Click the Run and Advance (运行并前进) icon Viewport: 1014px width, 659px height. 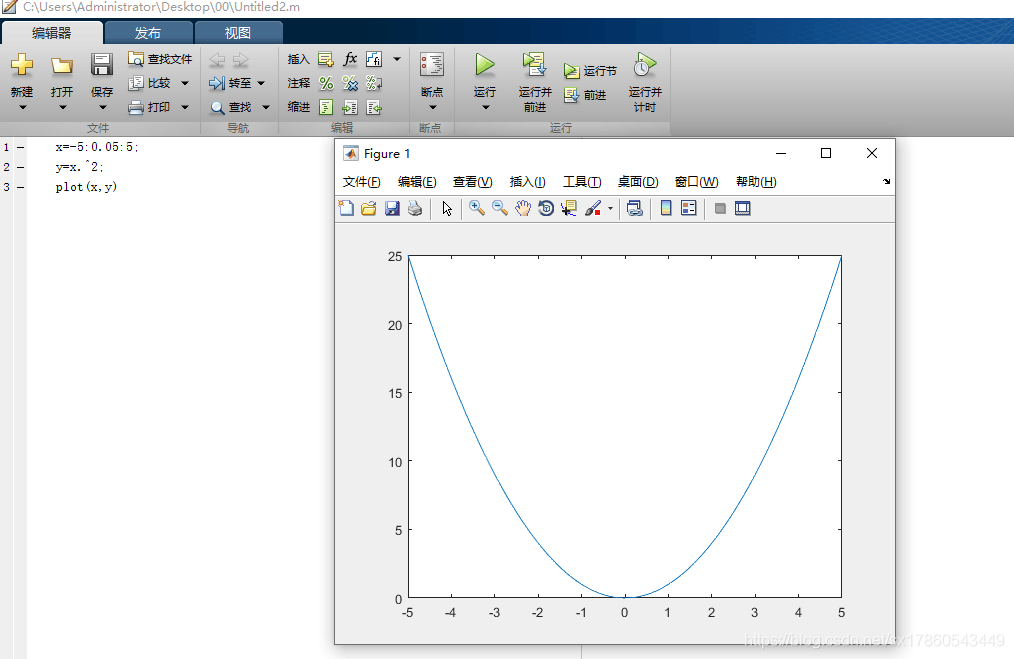[x=534, y=65]
